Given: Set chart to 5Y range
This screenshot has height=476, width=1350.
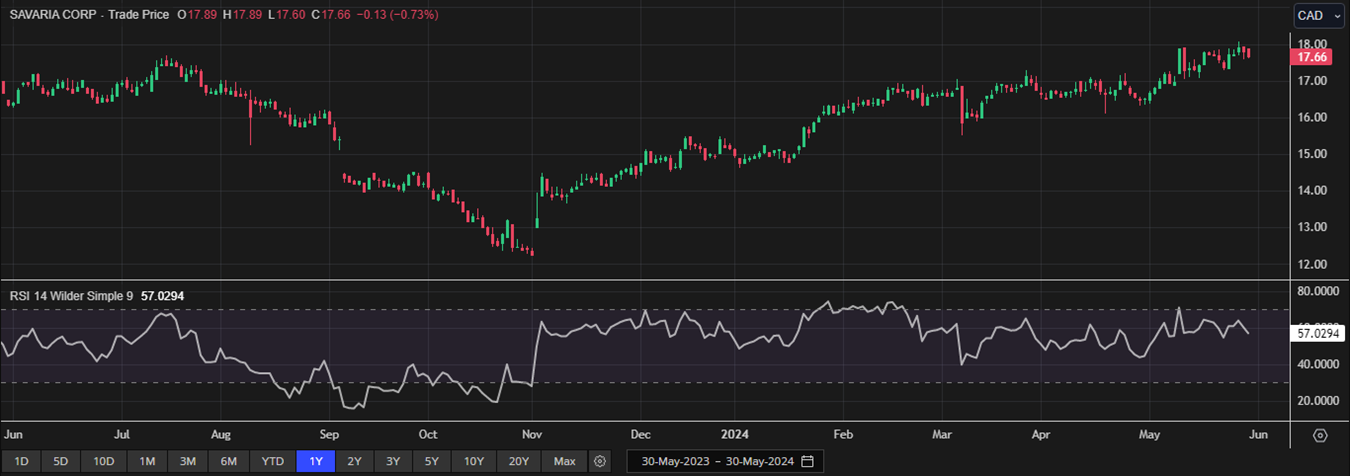Looking at the screenshot, I should (431, 461).
